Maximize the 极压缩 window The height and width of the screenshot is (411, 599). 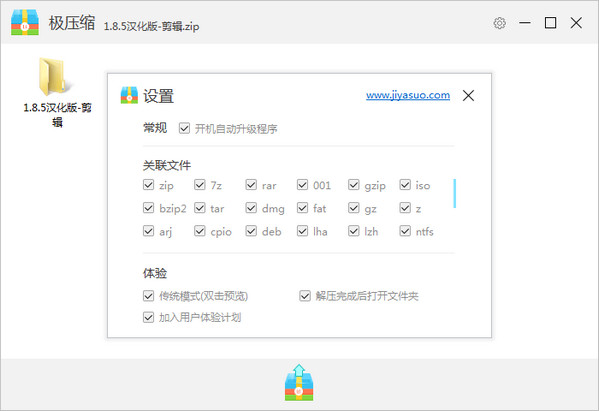pyautogui.click(x=550, y=23)
